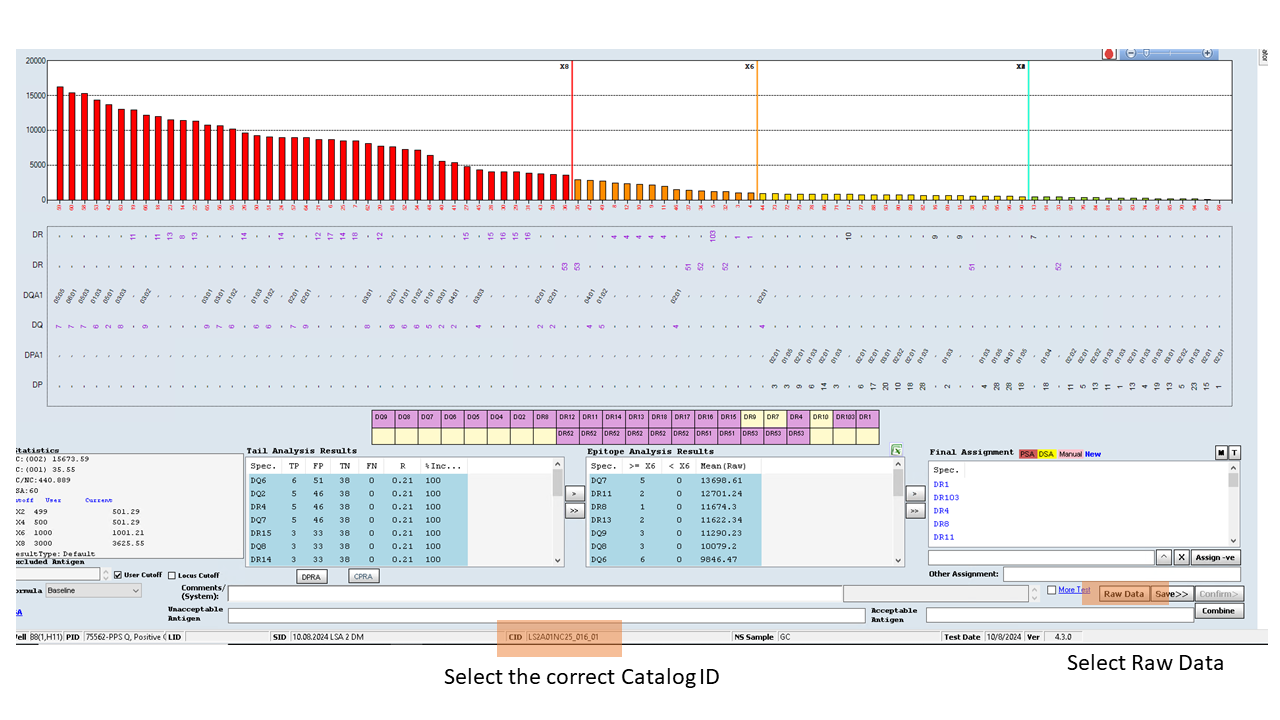Screen dimensions: 1280x720
Task: Open the Baseline formula dropdown
Action: click(x=93, y=591)
